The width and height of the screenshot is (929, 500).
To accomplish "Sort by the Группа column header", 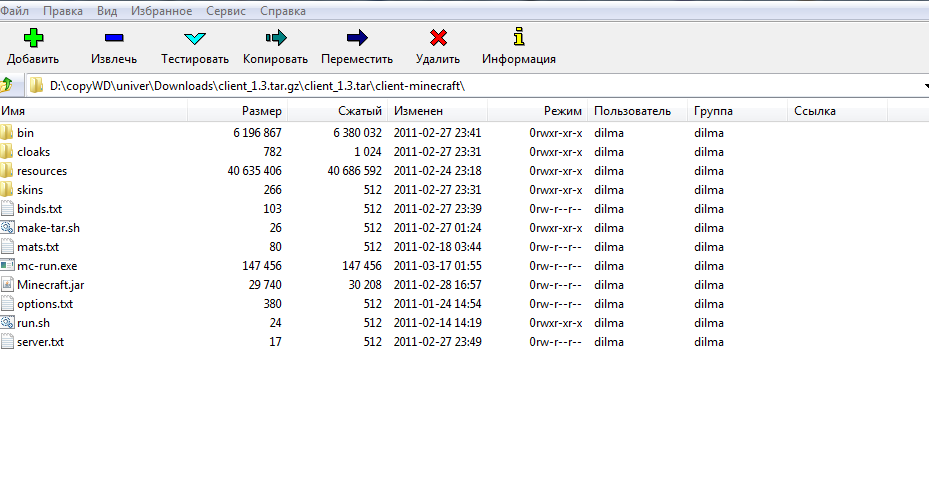I will pyautogui.click(x=738, y=111).
